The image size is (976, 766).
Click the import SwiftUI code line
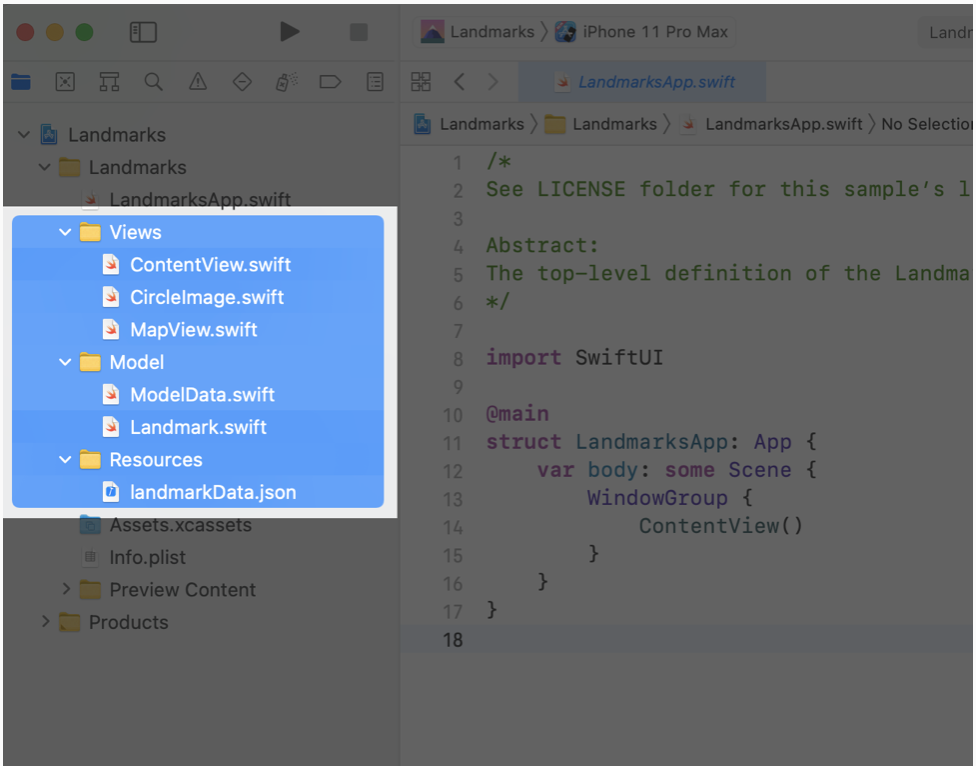(x=574, y=358)
